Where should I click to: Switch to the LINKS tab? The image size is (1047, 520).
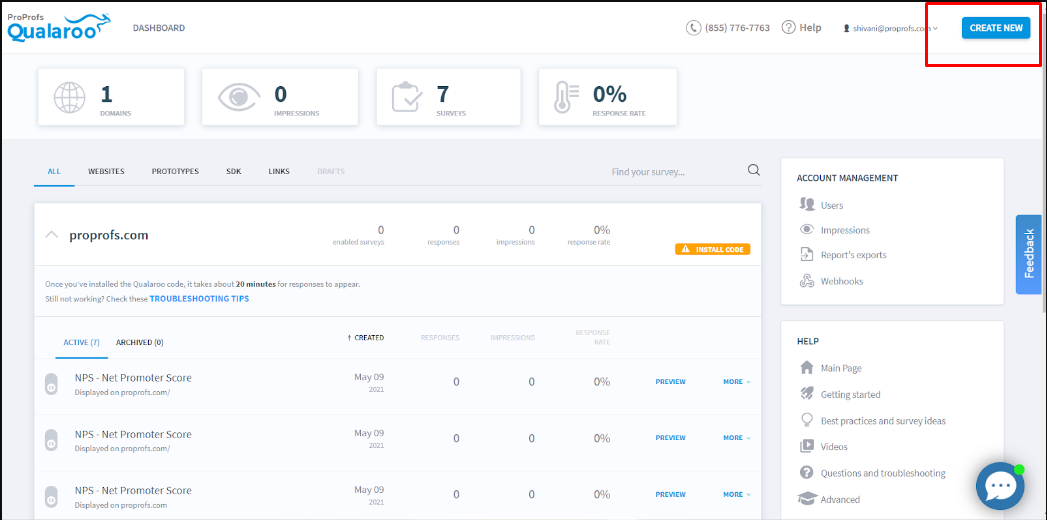[x=279, y=172]
